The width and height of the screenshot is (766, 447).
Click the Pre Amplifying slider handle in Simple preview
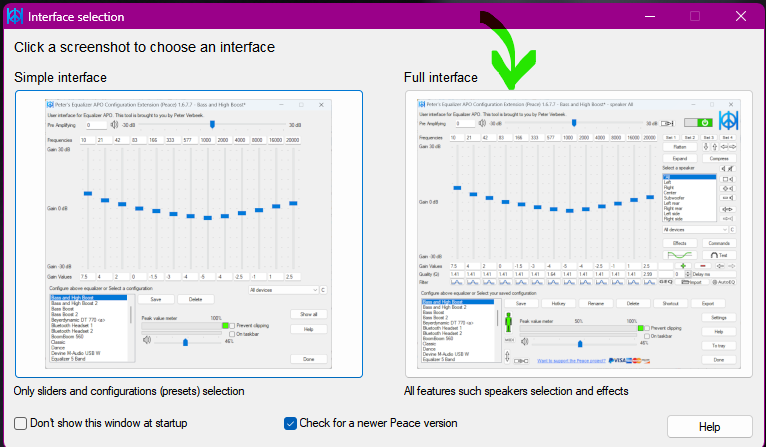pyautogui.click(x=213, y=125)
